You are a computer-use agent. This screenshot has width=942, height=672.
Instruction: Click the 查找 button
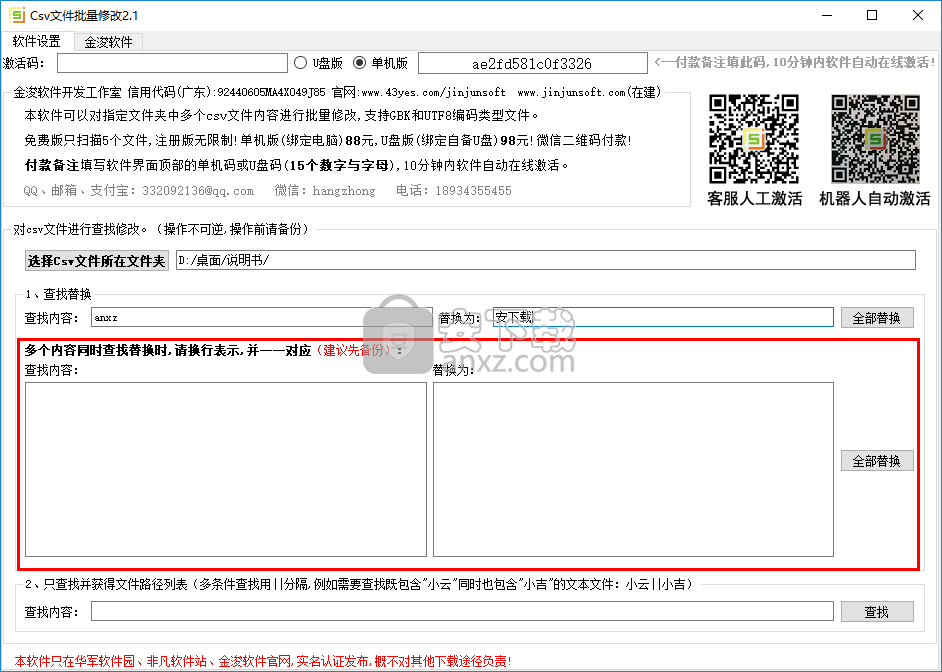pyautogui.click(x=877, y=612)
